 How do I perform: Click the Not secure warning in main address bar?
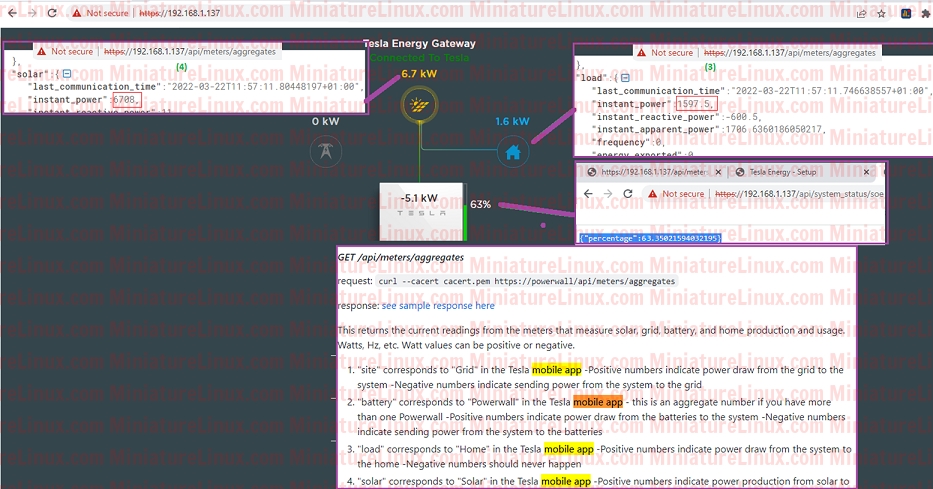coord(100,12)
